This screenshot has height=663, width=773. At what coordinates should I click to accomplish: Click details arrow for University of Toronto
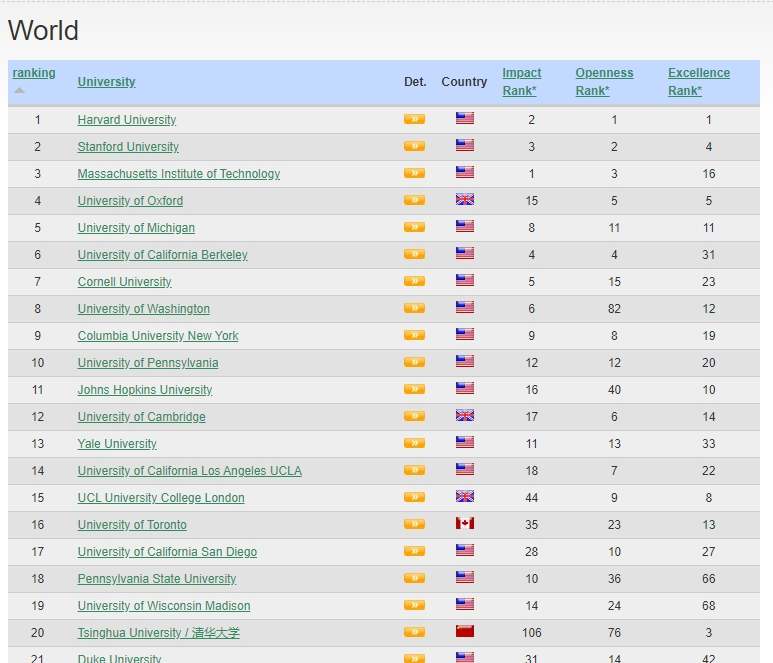coord(414,524)
